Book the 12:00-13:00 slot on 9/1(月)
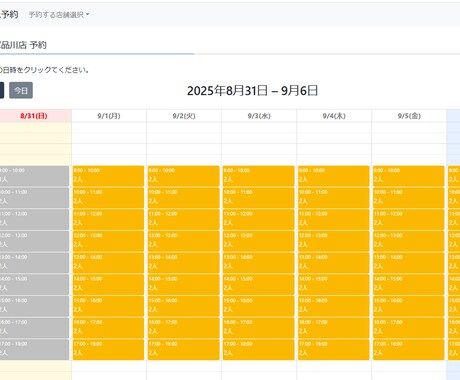 [108, 241]
